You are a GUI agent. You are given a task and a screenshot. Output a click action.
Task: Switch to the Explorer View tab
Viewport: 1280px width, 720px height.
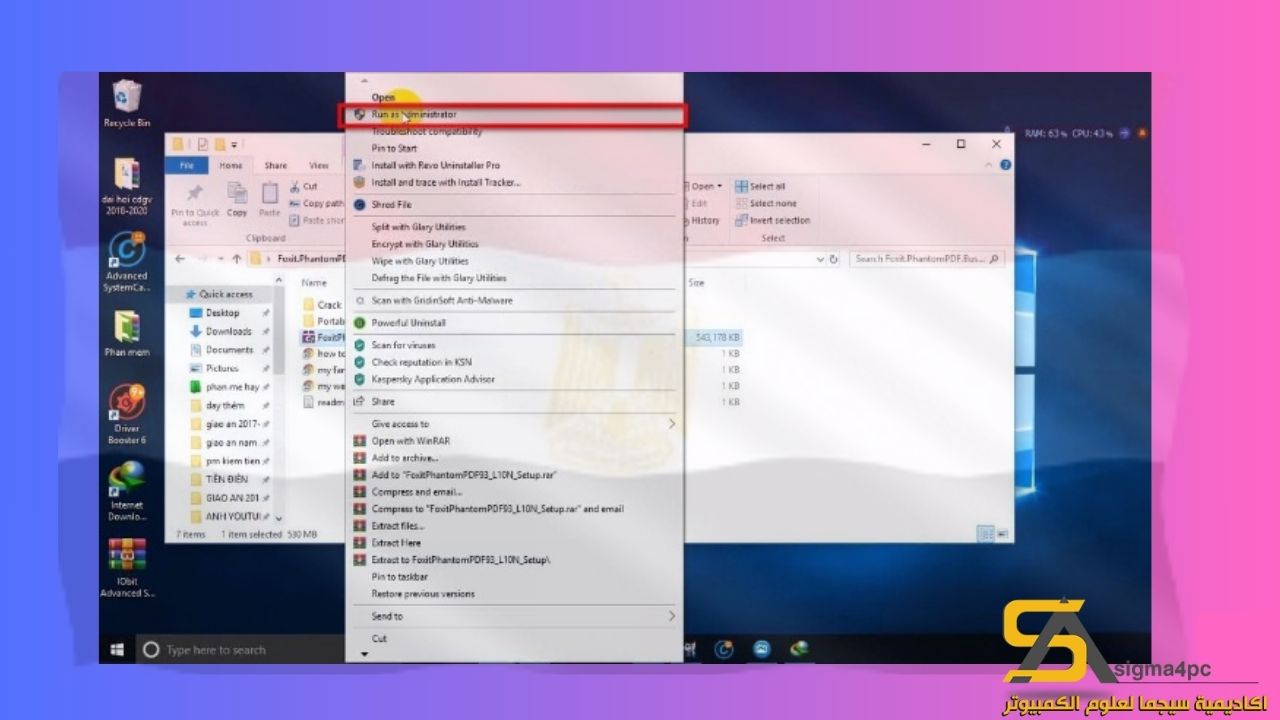319,165
